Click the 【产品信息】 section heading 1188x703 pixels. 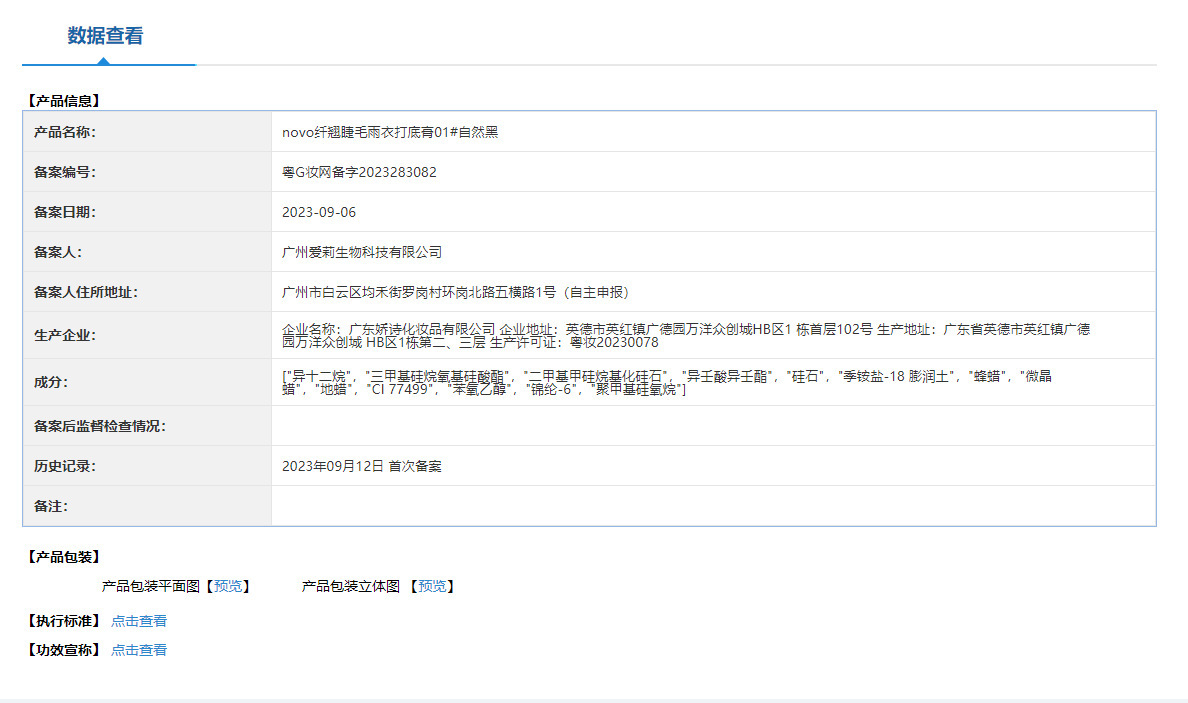pos(64,101)
